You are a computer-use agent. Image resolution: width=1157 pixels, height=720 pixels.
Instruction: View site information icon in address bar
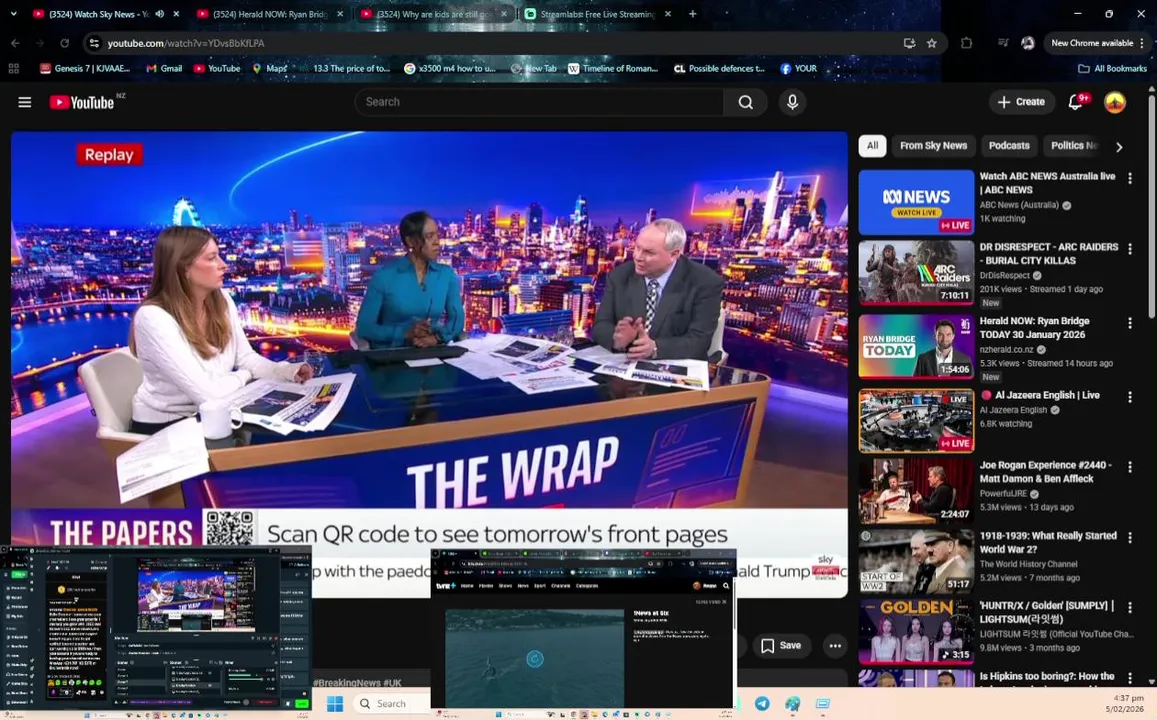click(x=94, y=43)
